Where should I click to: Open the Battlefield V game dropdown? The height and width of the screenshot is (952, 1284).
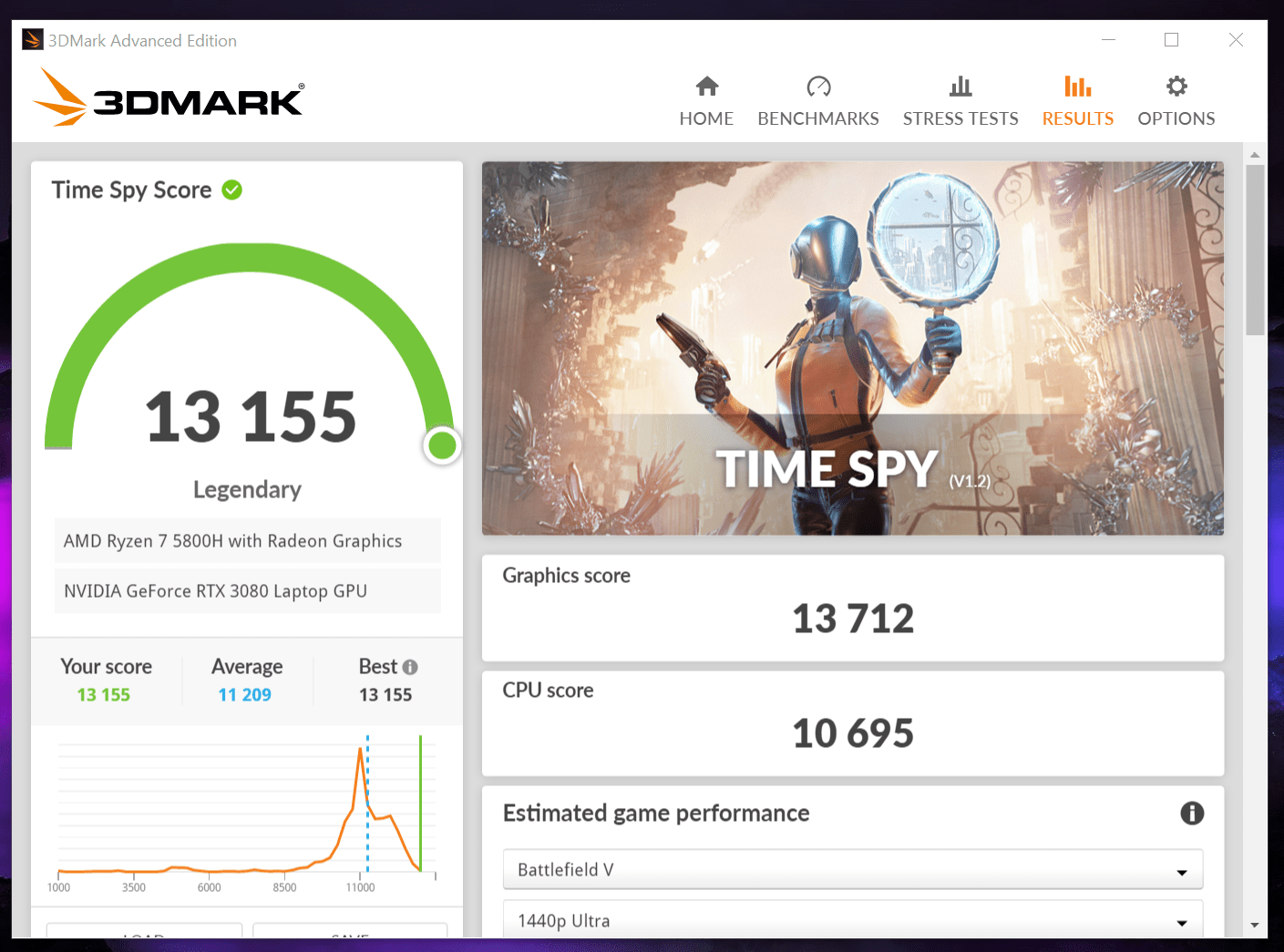852,869
